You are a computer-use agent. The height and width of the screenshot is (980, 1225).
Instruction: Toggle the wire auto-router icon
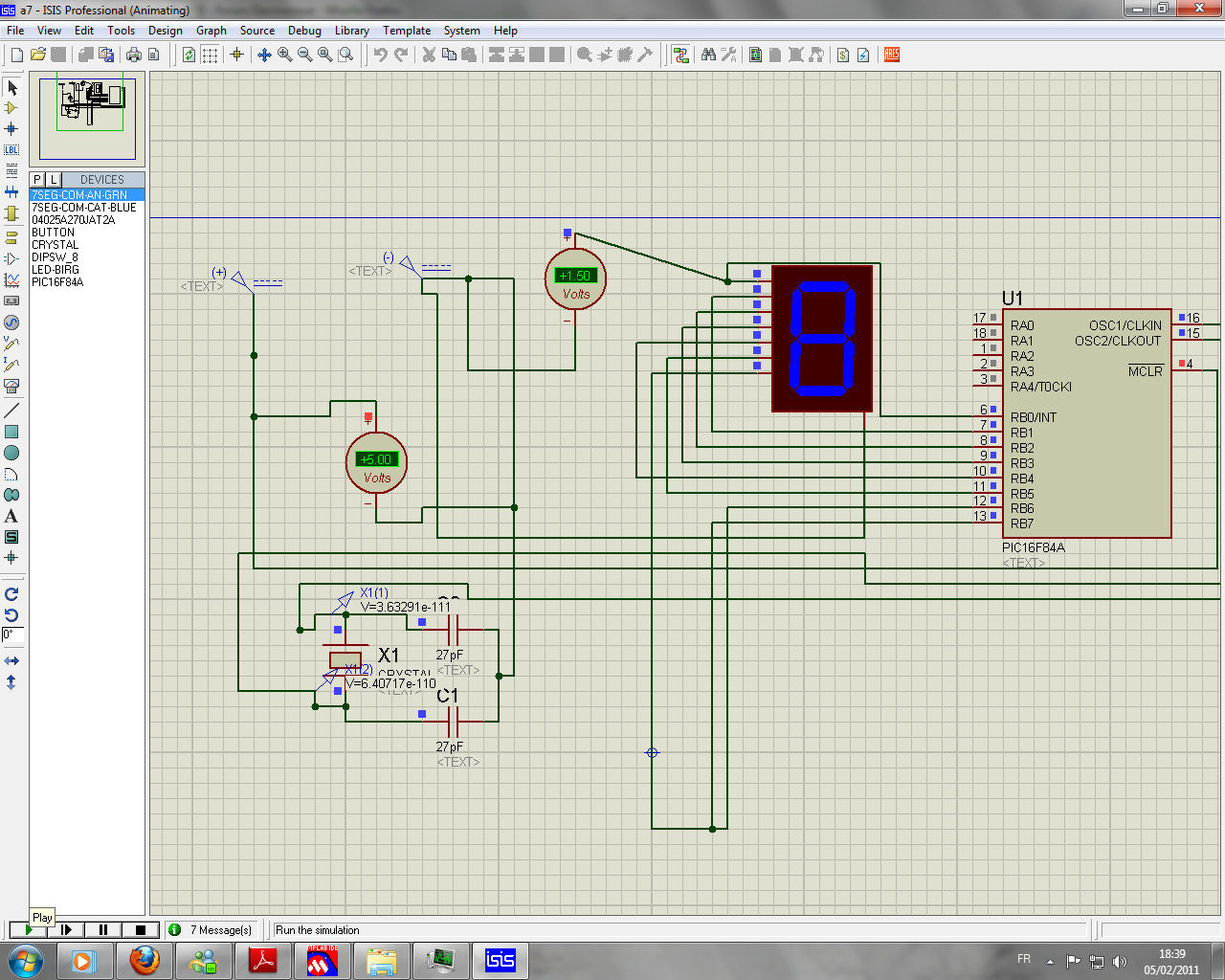pyautogui.click(x=680, y=55)
